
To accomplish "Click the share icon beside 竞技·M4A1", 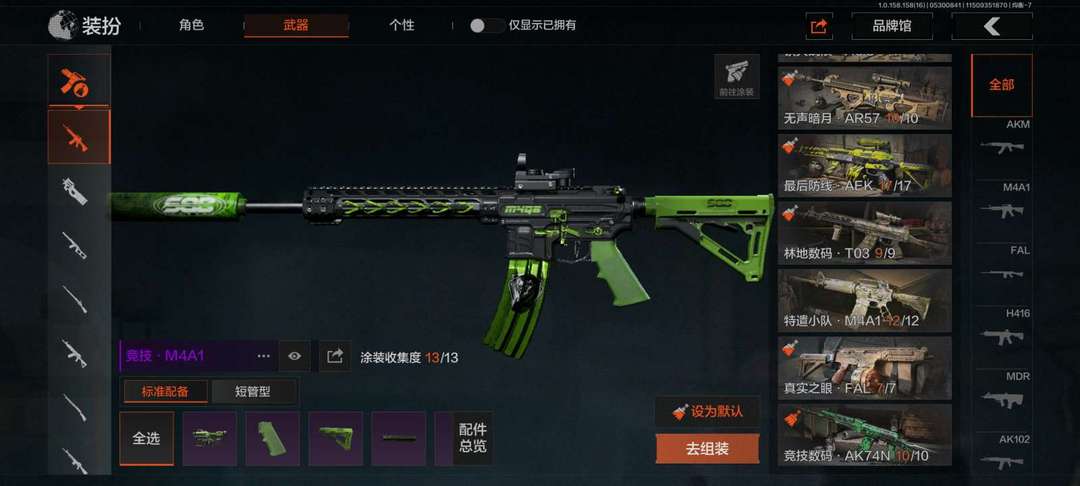I will [x=335, y=356].
